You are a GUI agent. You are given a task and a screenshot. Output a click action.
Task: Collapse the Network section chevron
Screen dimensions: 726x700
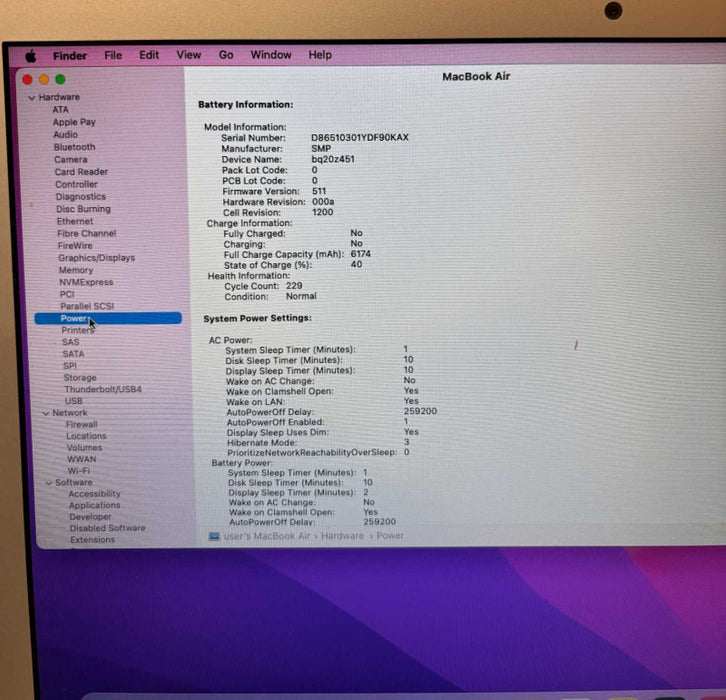45,413
